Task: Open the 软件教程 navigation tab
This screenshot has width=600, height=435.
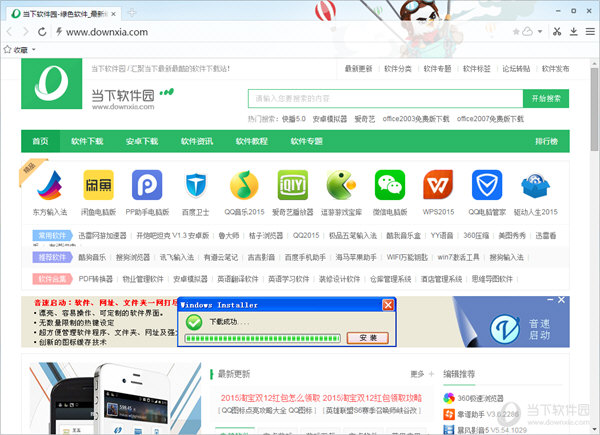Action: pos(251,141)
